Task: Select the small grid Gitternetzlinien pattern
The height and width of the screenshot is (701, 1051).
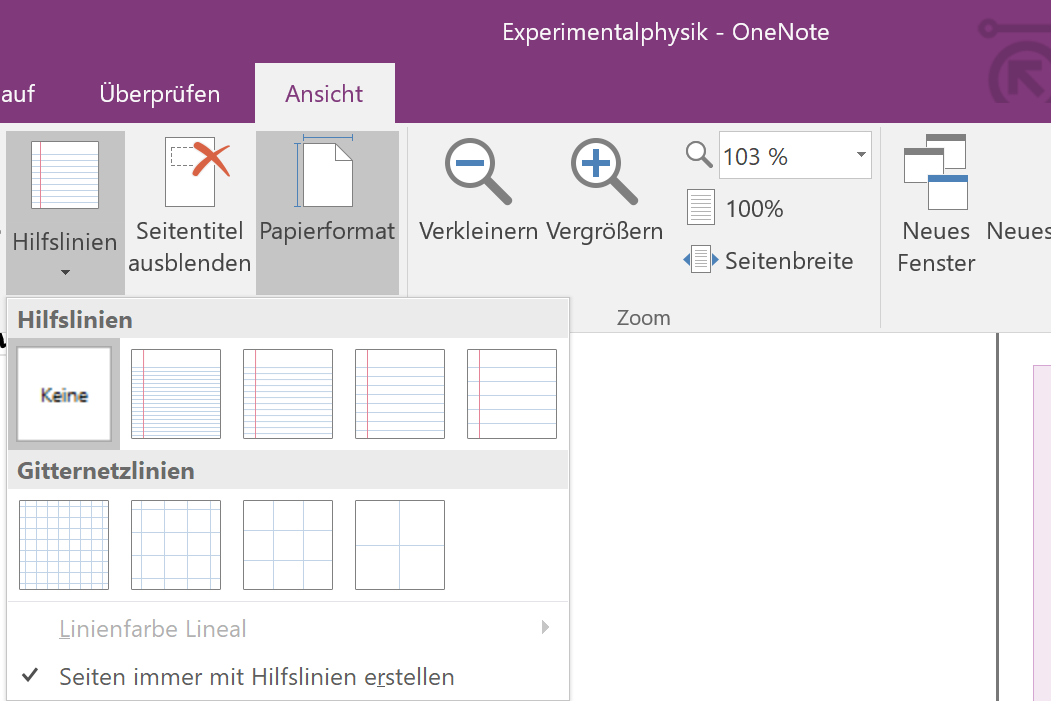Action: [64, 545]
